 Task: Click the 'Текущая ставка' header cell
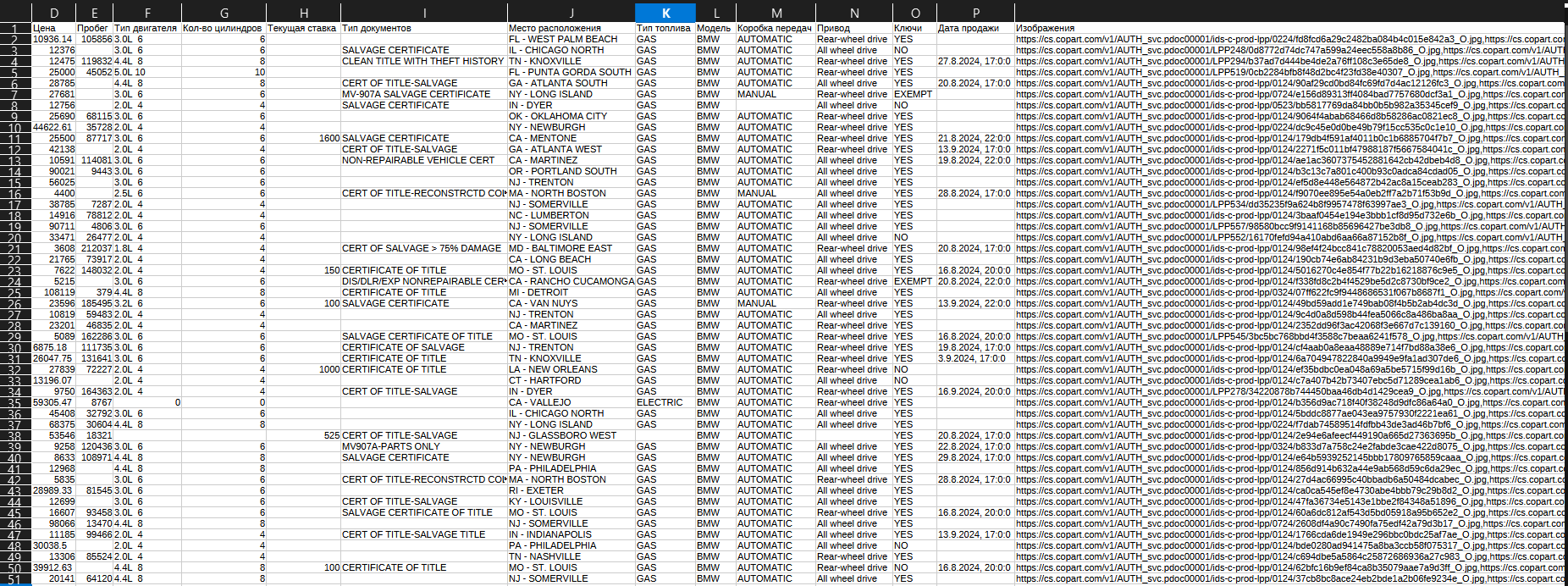point(303,28)
